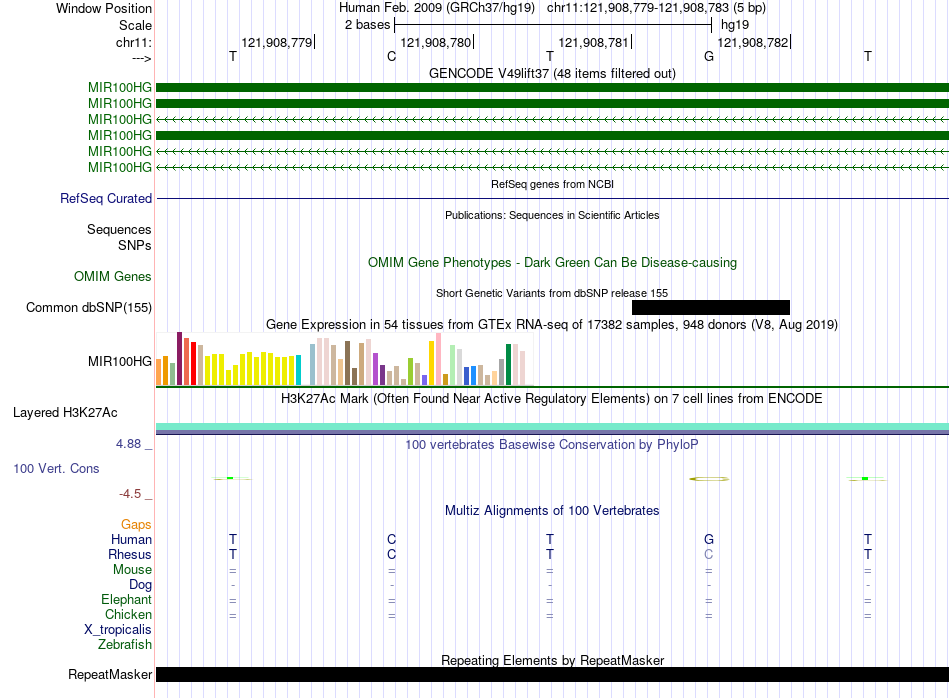Click the 2 bases scale bar line
Screen dimensions: 950x698
click(x=553, y=25)
